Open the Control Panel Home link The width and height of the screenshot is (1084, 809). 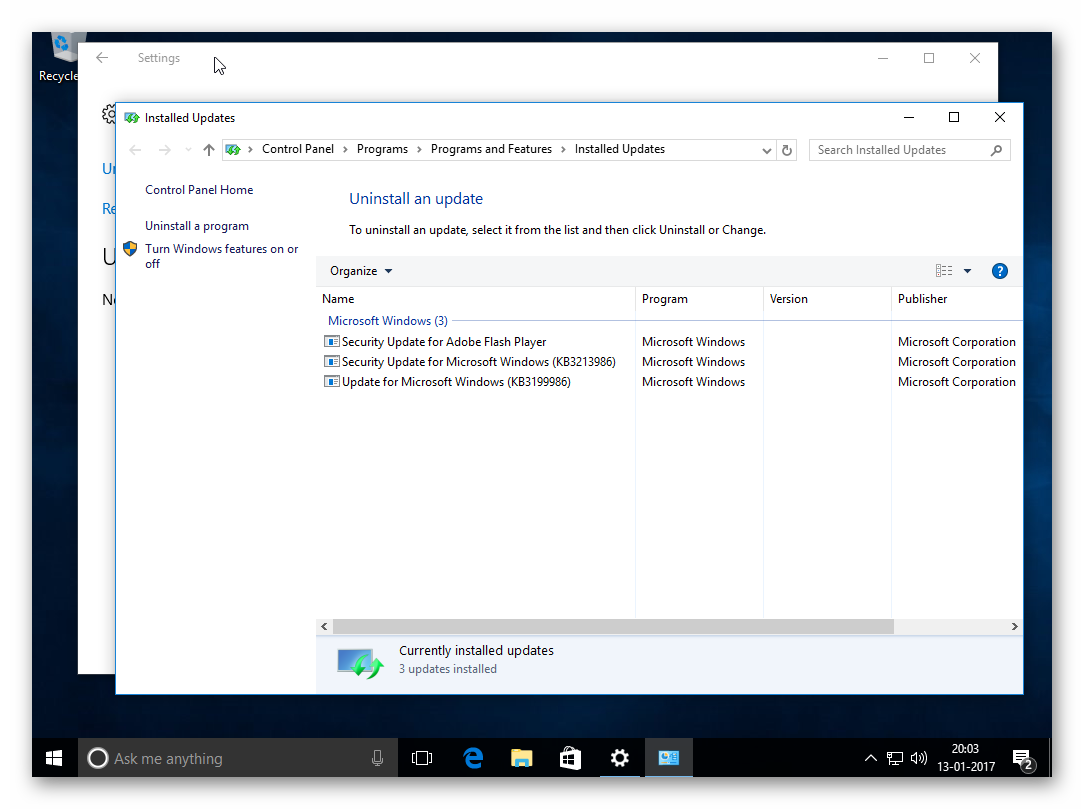199,190
